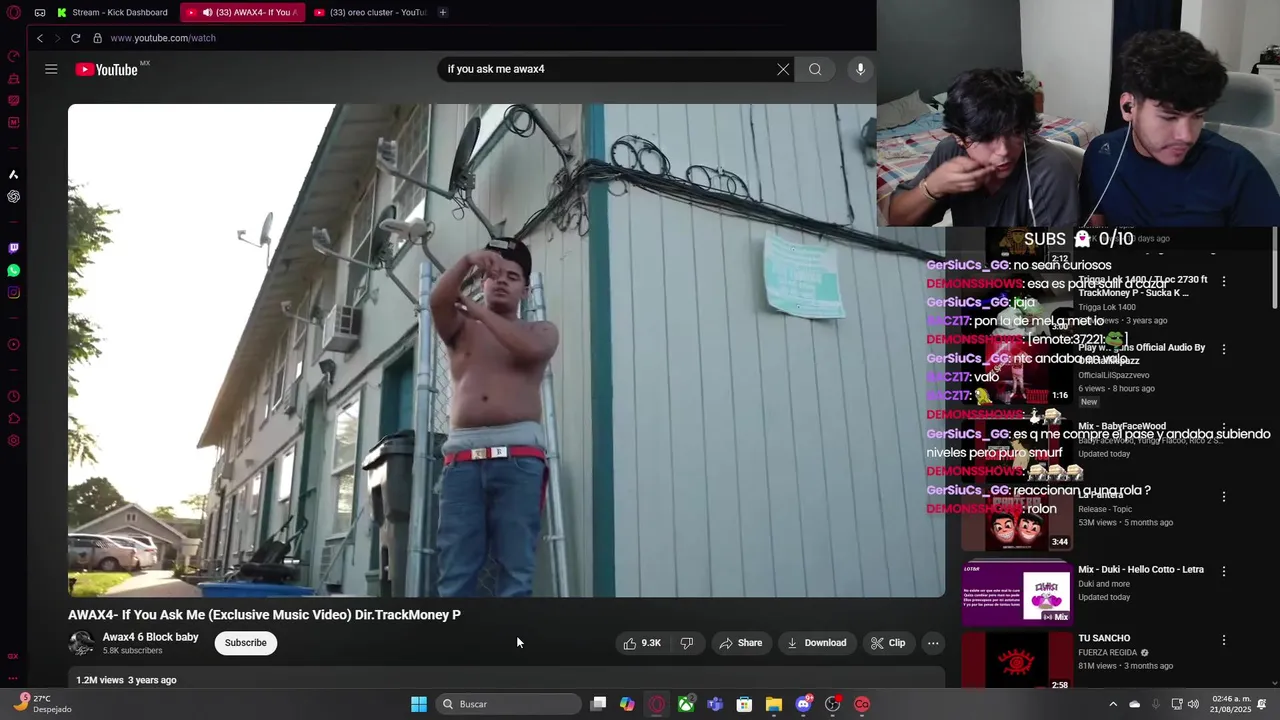The image size is (1280, 720).
Task: Select the AWAX4 If You Ask tab
Action: tap(243, 12)
